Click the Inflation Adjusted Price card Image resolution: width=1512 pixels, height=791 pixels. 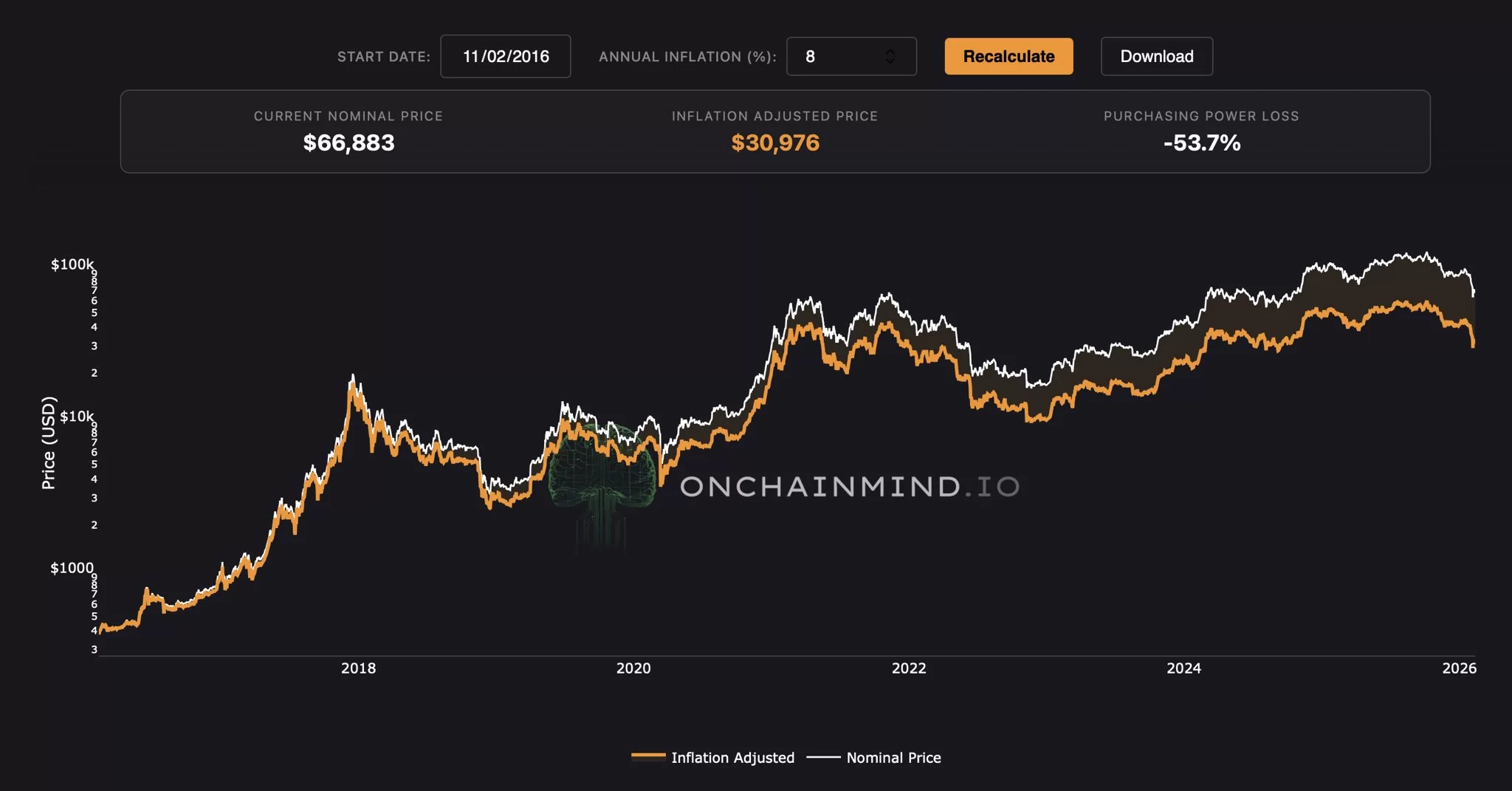[x=774, y=131]
